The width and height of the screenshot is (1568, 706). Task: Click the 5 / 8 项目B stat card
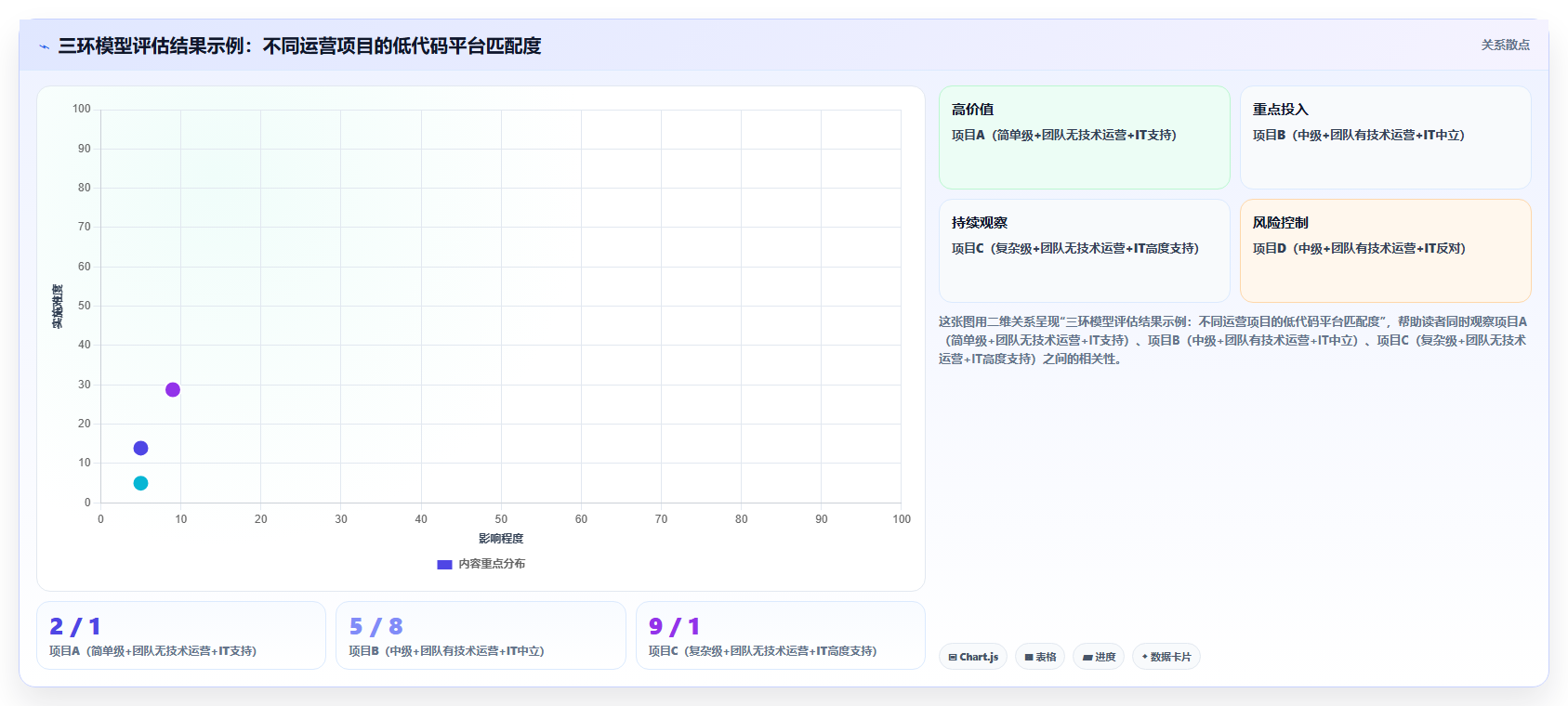481,635
